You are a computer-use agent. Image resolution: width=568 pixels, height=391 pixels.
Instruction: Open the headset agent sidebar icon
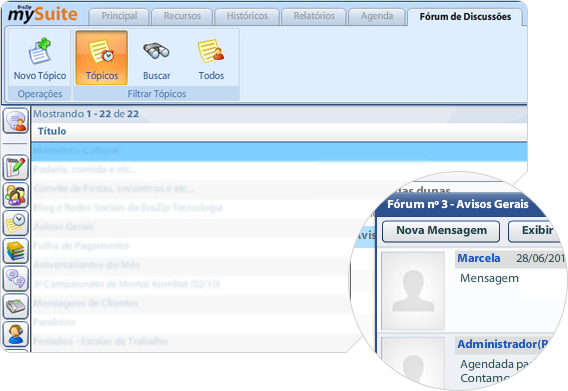coord(15,334)
